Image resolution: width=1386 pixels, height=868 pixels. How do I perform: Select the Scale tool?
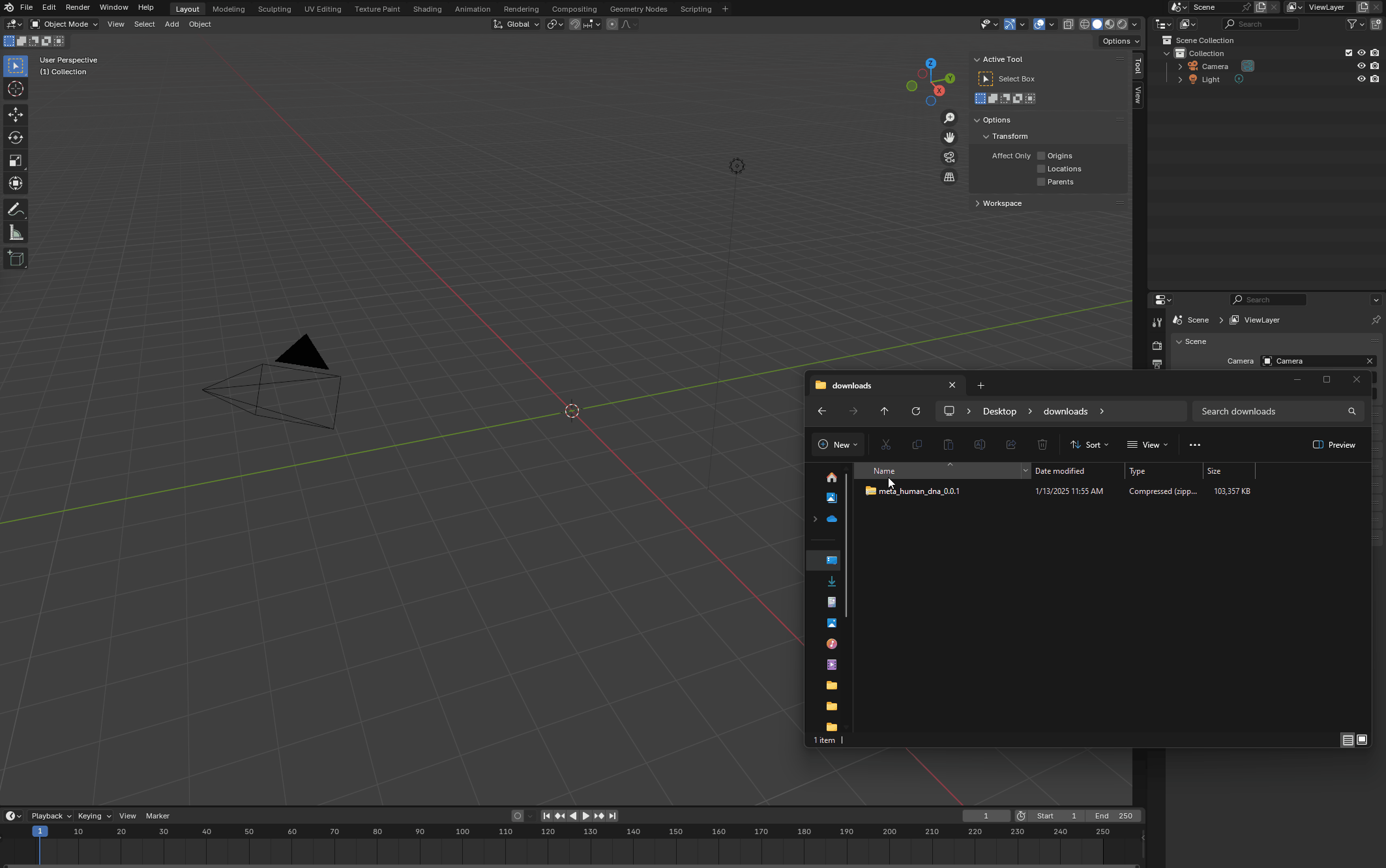pos(16,160)
